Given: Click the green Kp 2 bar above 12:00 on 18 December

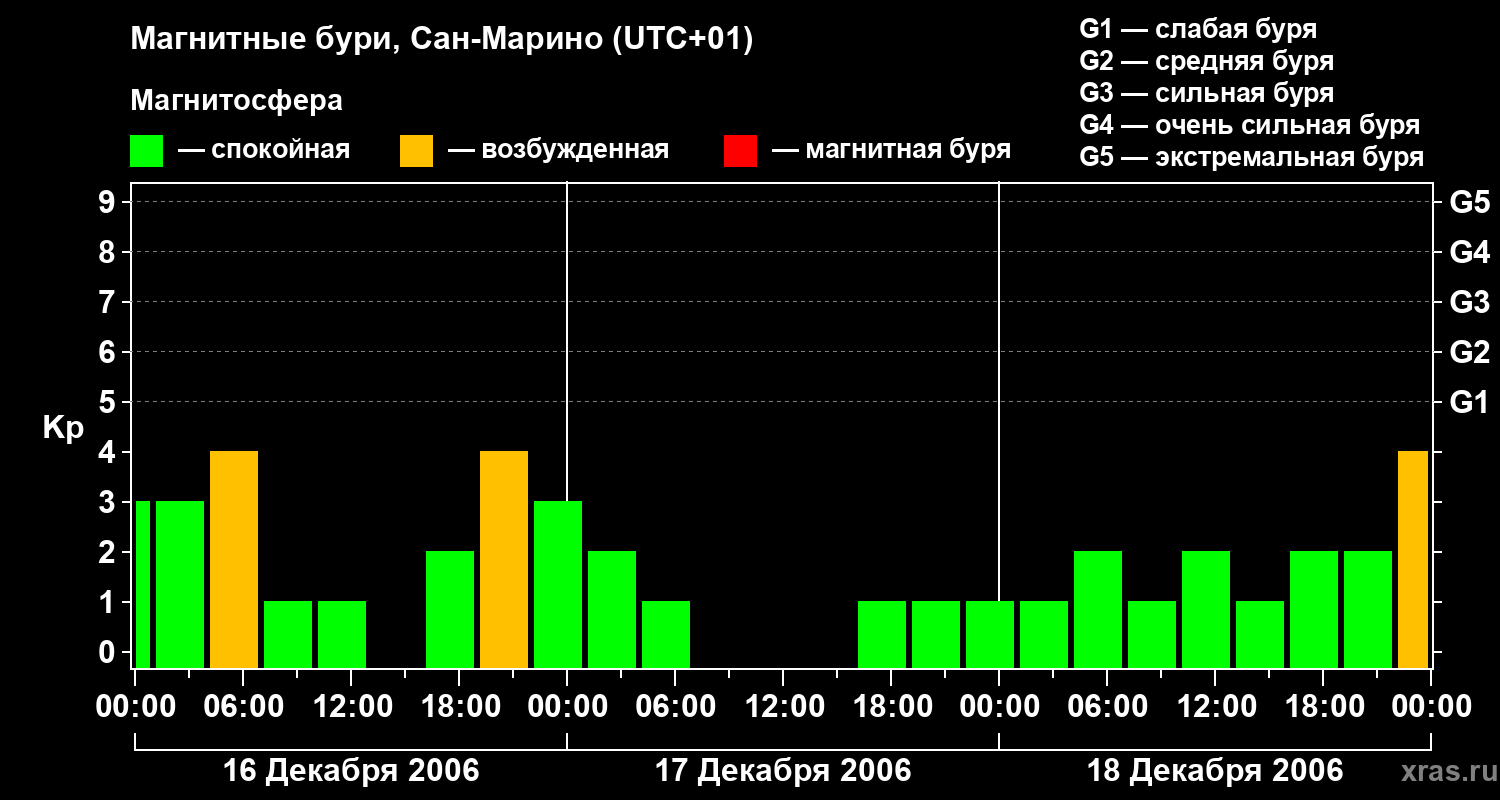Looking at the screenshot, I should coord(1206,609).
